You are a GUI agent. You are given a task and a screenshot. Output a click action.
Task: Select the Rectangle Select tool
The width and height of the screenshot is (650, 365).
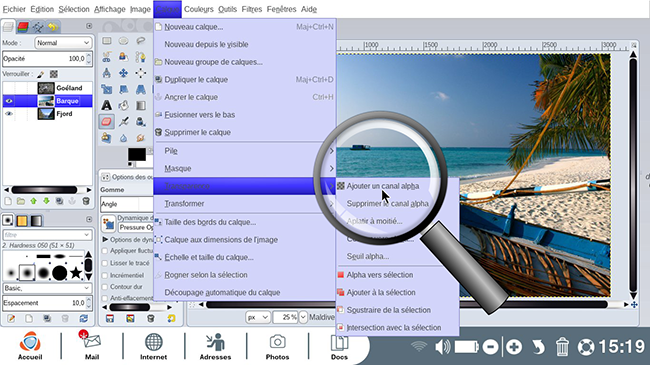107,41
